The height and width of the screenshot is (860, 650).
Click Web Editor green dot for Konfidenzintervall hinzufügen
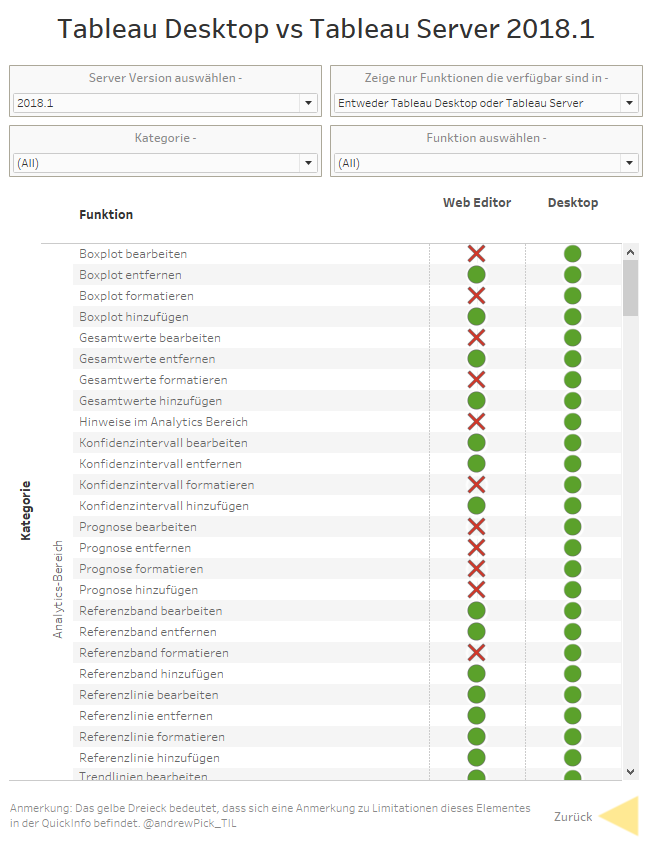coord(476,506)
